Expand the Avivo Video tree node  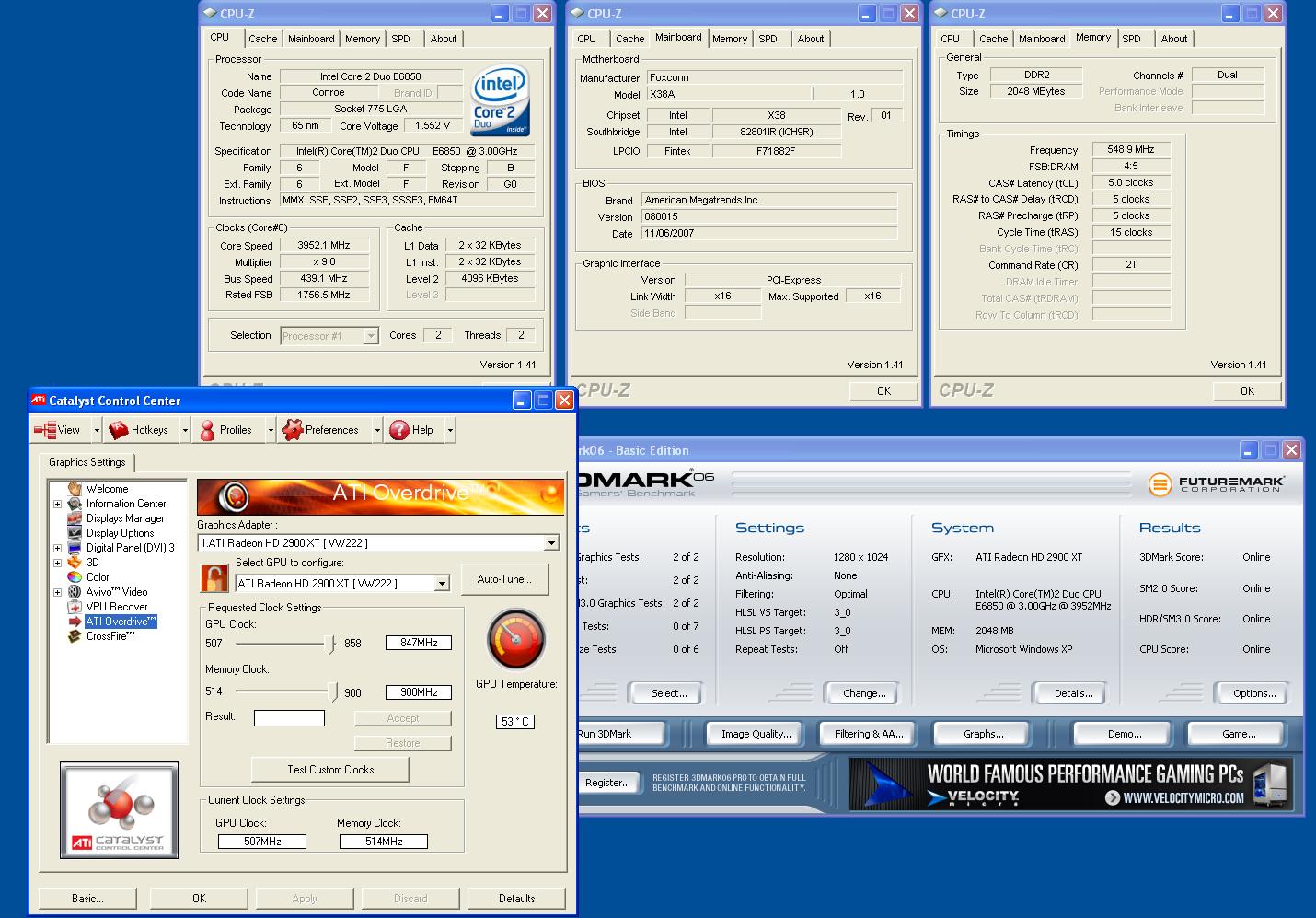[x=57, y=592]
